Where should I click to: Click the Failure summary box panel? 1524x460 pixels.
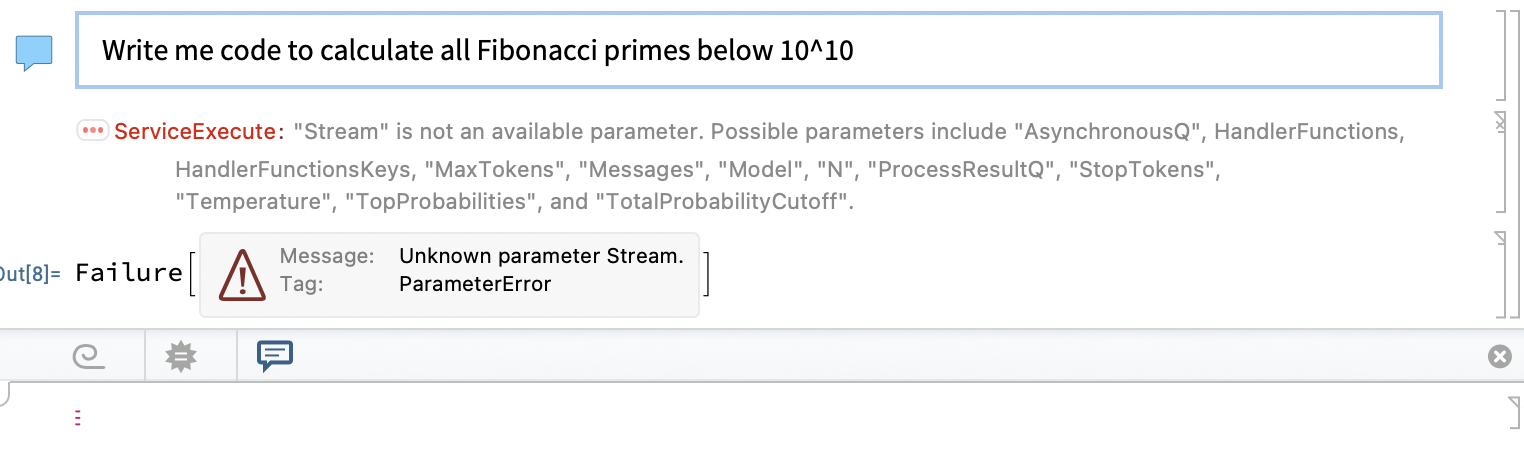tap(449, 274)
